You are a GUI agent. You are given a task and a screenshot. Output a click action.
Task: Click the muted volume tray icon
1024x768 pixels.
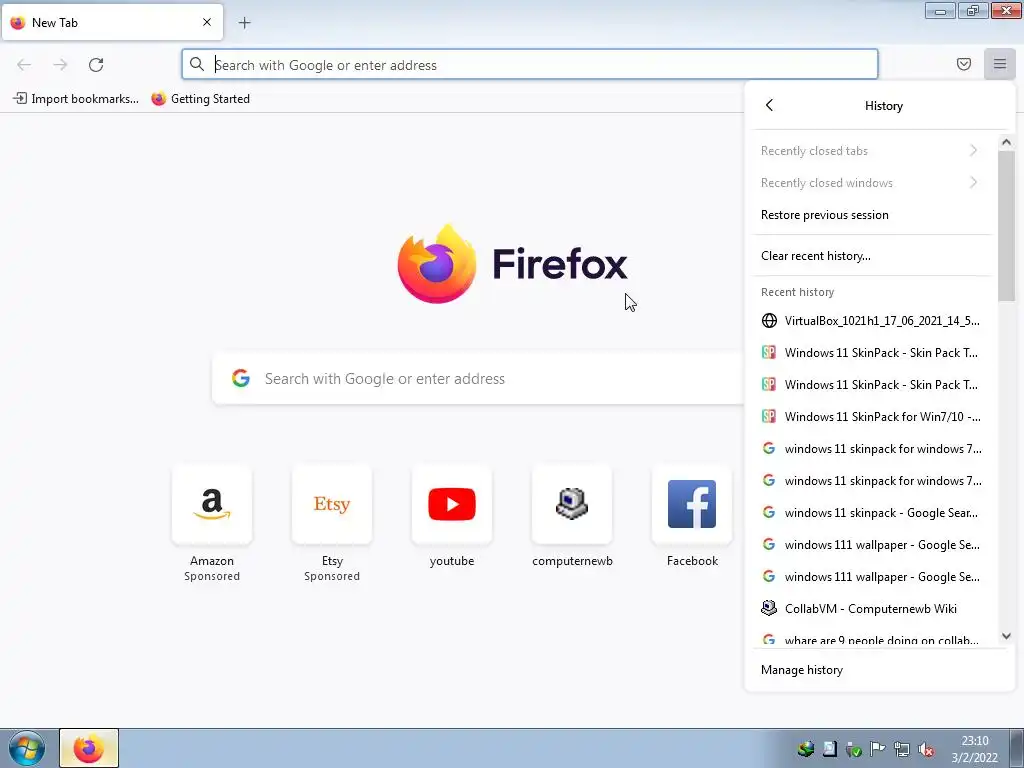tap(925, 750)
